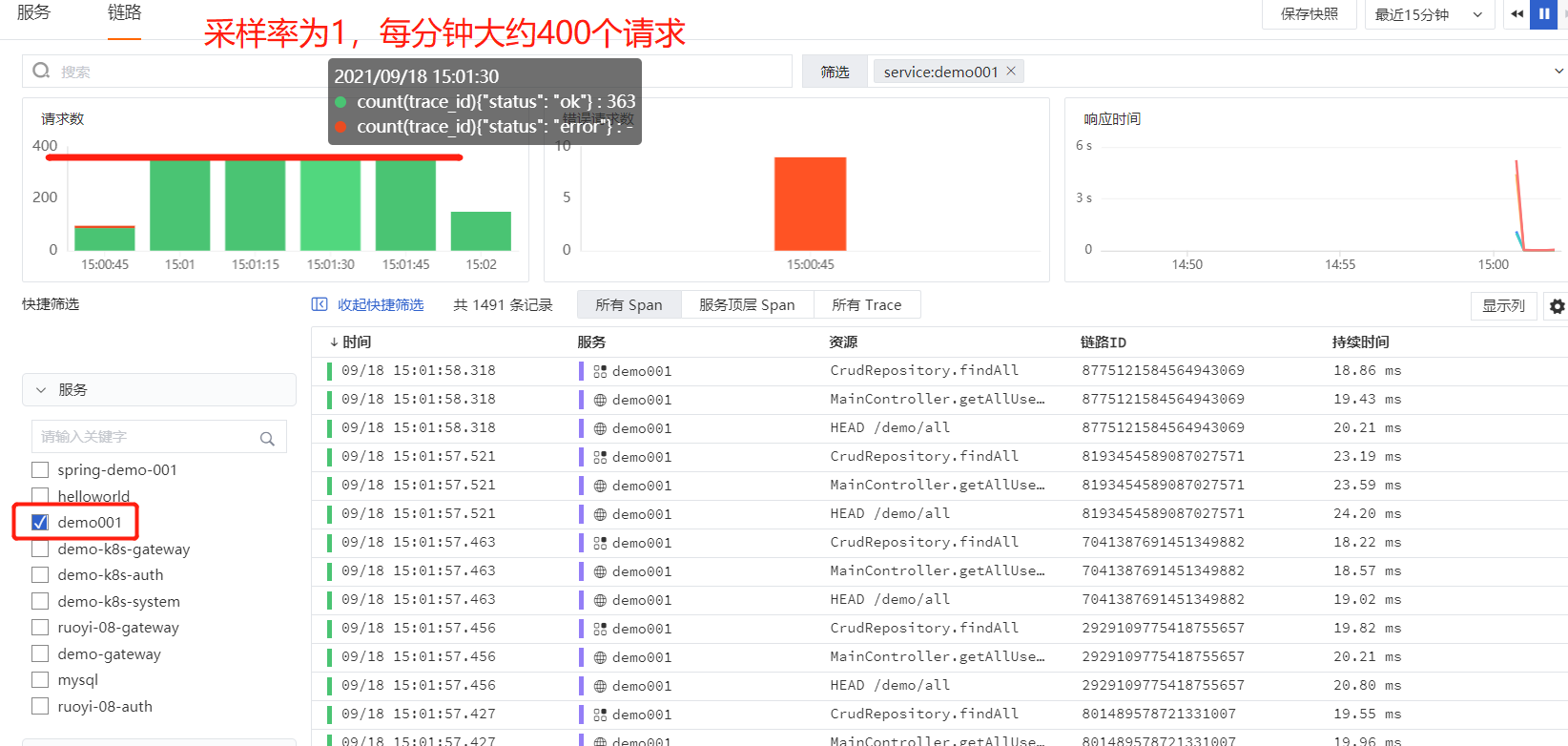Viewport: 1568px width, 746px height.
Task: Click the green 15:01:30 bar in the request chart
Action: pos(330,205)
